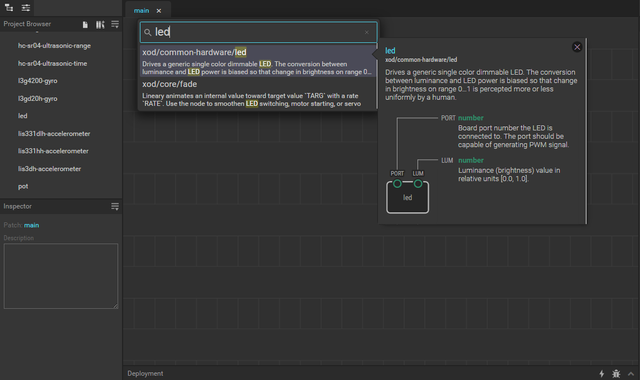
Task: Close the main tab
Action: pyautogui.click(x=159, y=11)
